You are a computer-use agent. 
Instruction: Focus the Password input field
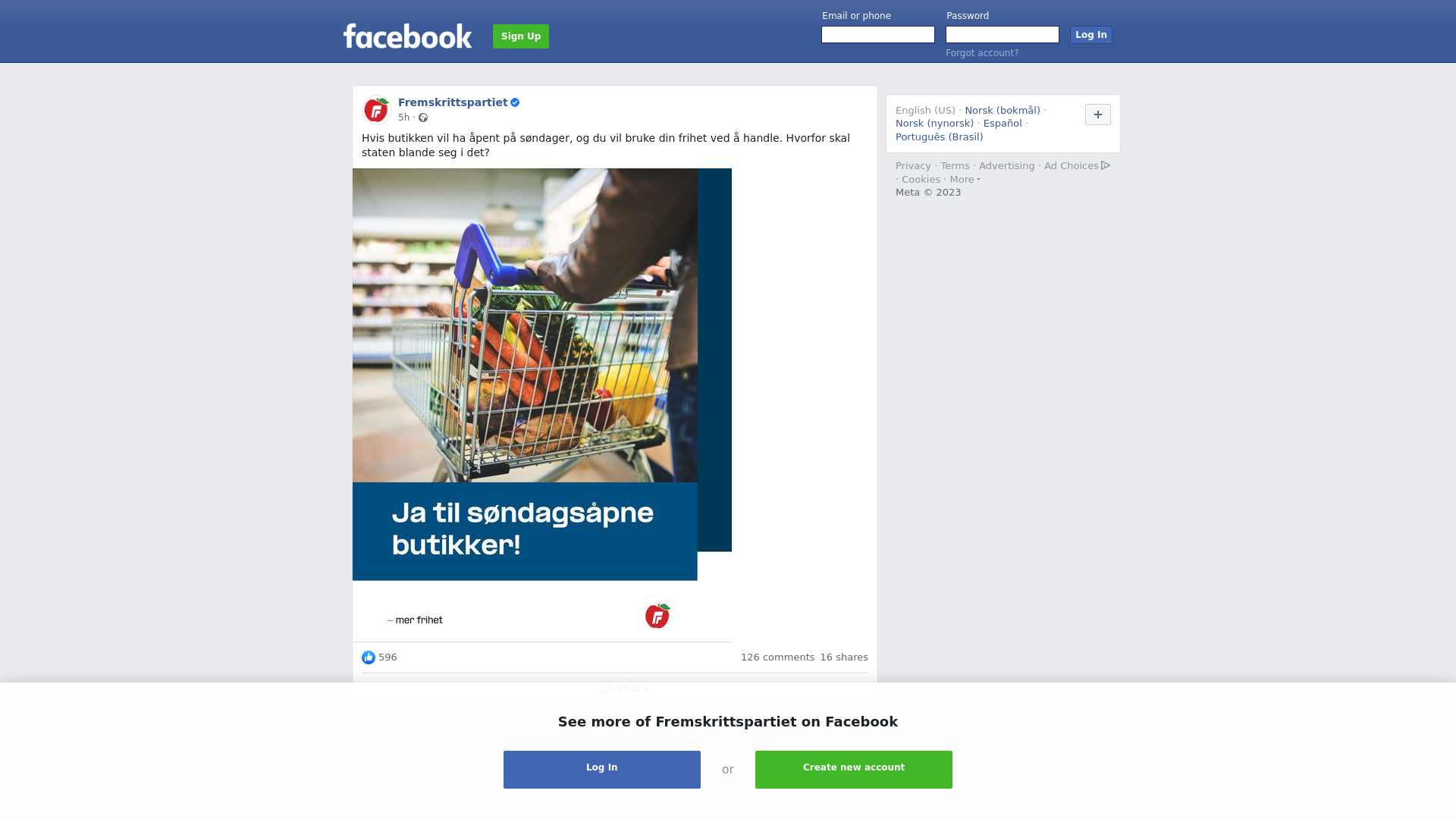(1003, 35)
